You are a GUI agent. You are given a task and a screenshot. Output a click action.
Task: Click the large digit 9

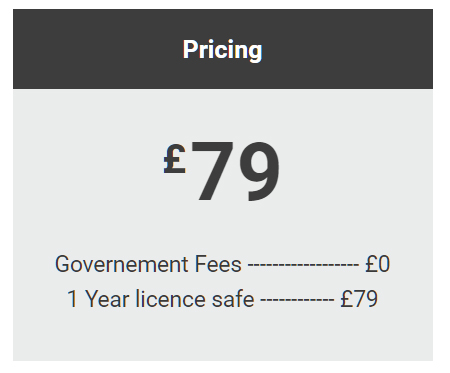point(259,172)
